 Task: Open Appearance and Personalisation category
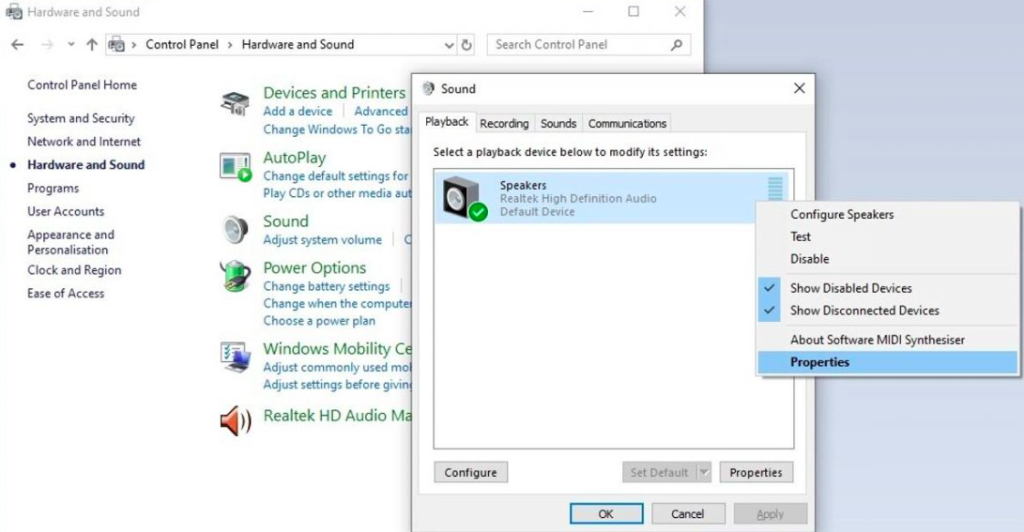(x=71, y=242)
